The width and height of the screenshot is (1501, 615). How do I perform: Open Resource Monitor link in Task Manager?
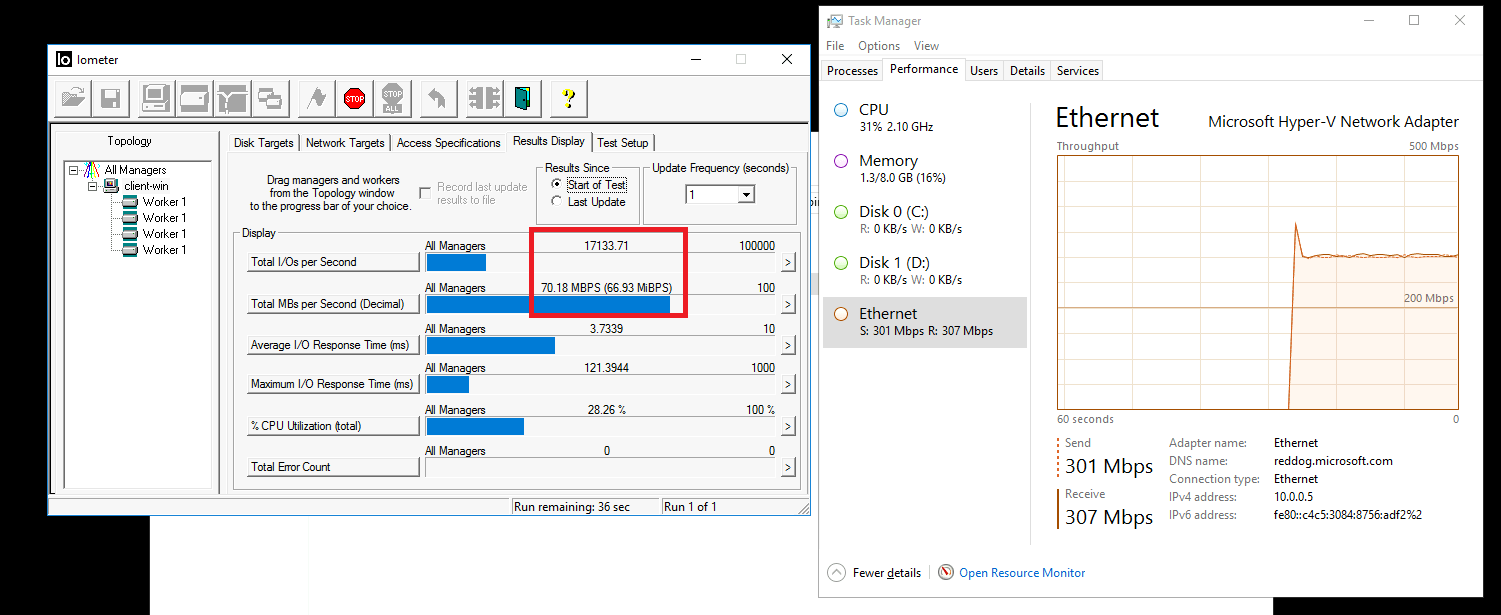point(1022,573)
